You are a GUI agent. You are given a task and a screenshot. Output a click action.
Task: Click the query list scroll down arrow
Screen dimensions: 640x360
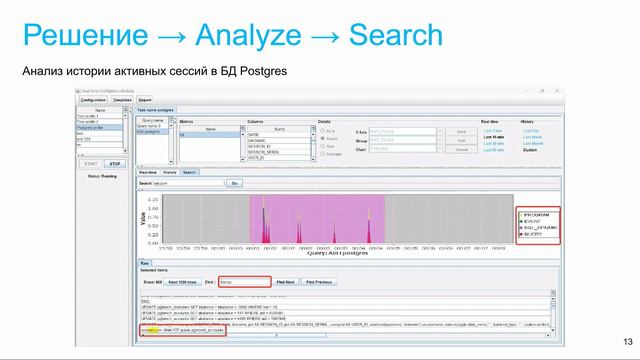tap(171, 162)
